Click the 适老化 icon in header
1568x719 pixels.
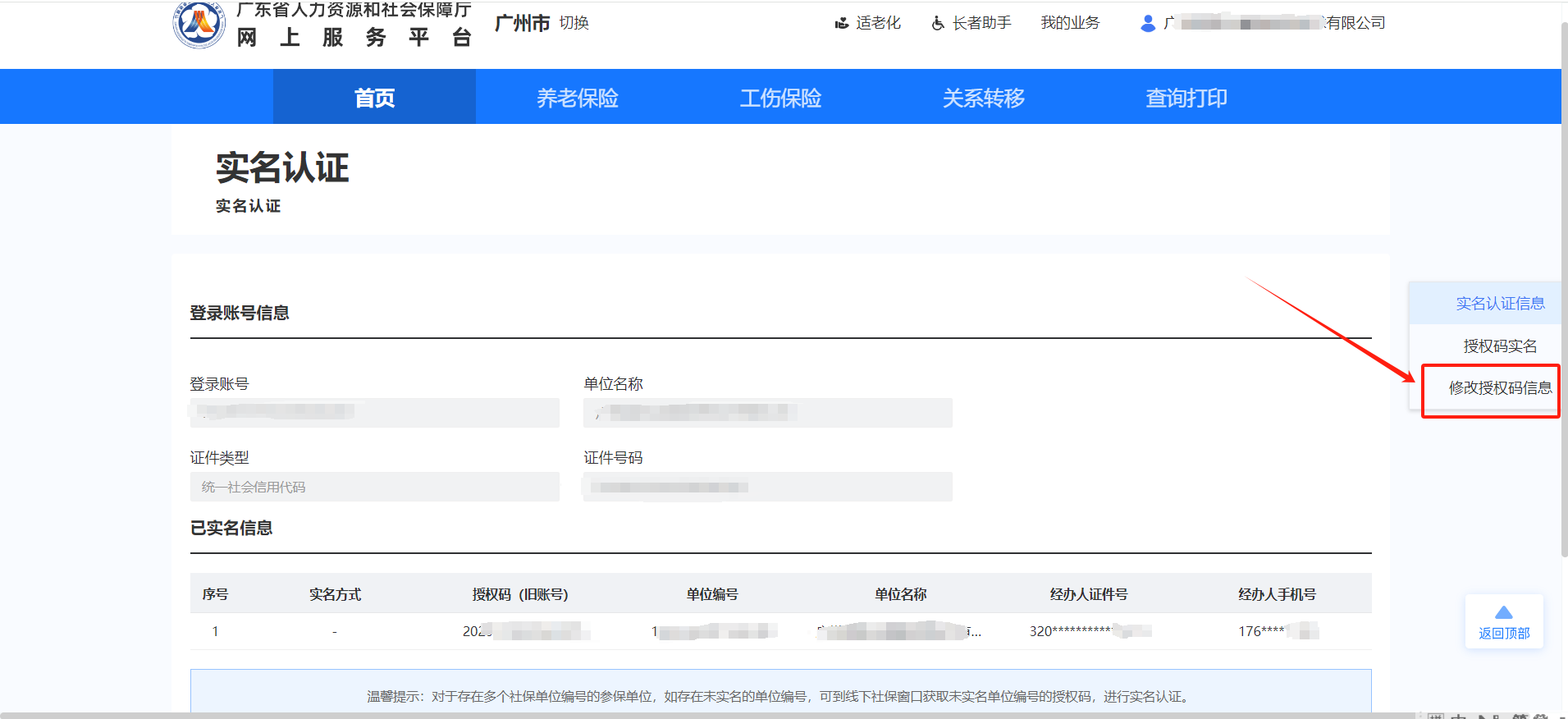pyautogui.click(x=841, y=24)
